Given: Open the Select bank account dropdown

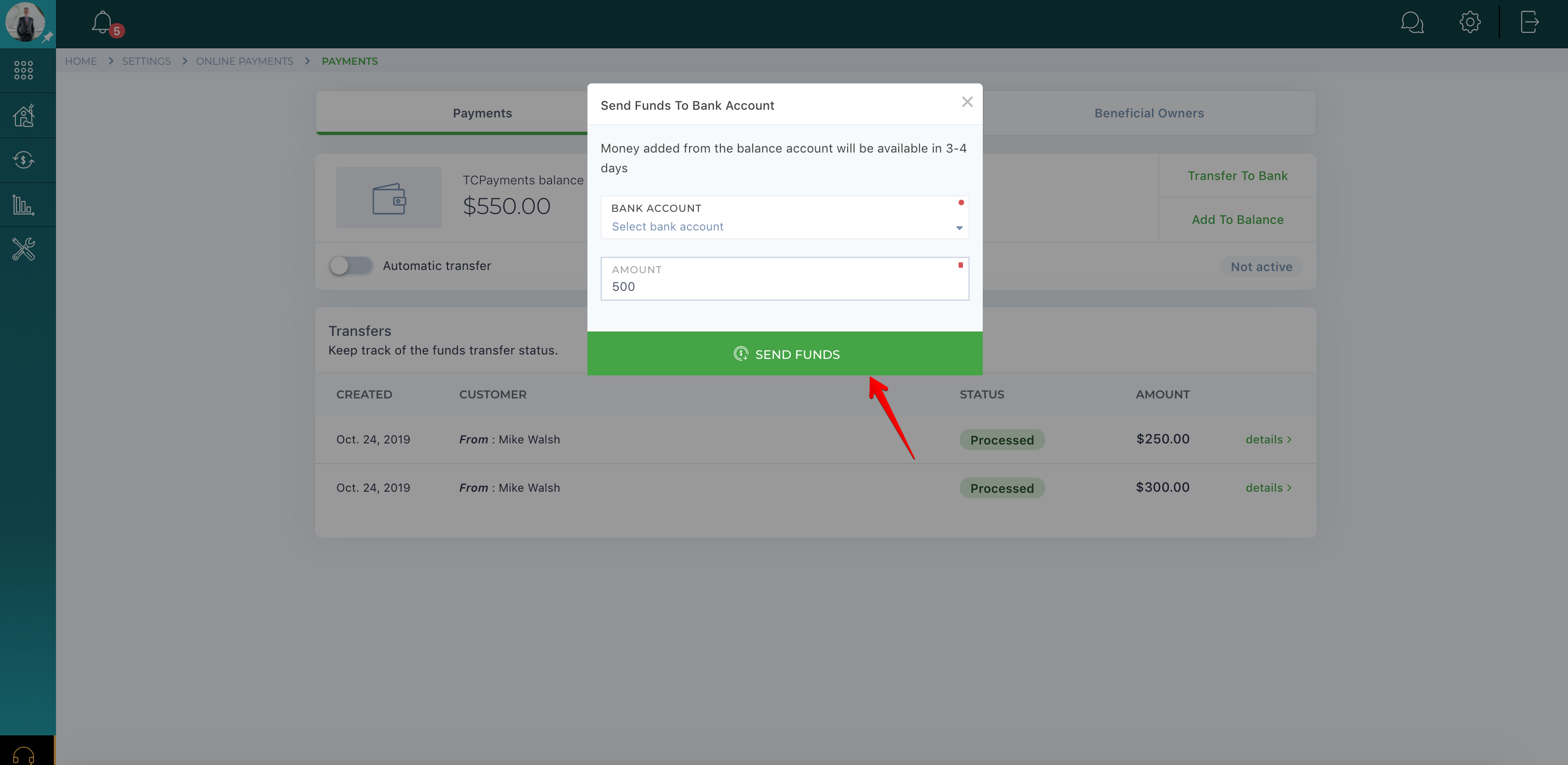Looking at the screenshot, I should point(785,217).
